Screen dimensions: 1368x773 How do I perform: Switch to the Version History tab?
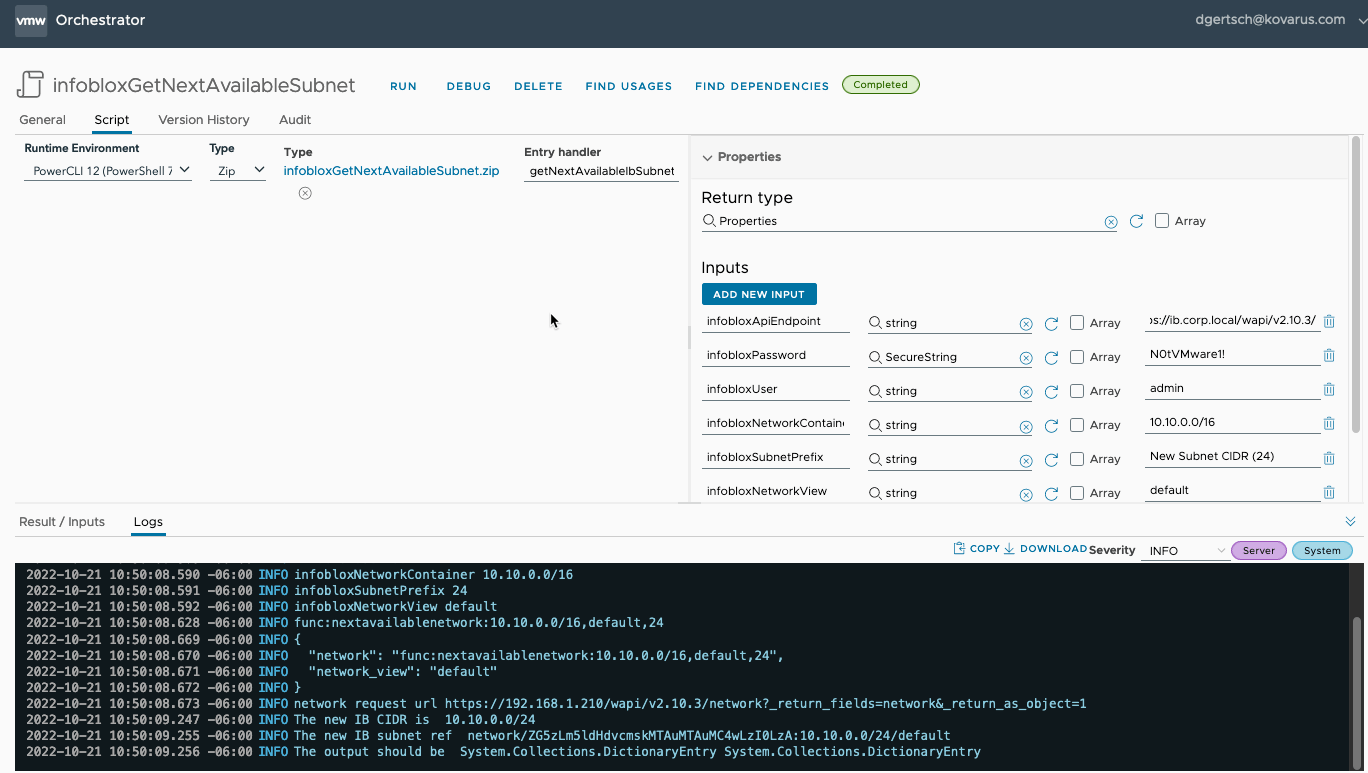(x=204, y=120)
